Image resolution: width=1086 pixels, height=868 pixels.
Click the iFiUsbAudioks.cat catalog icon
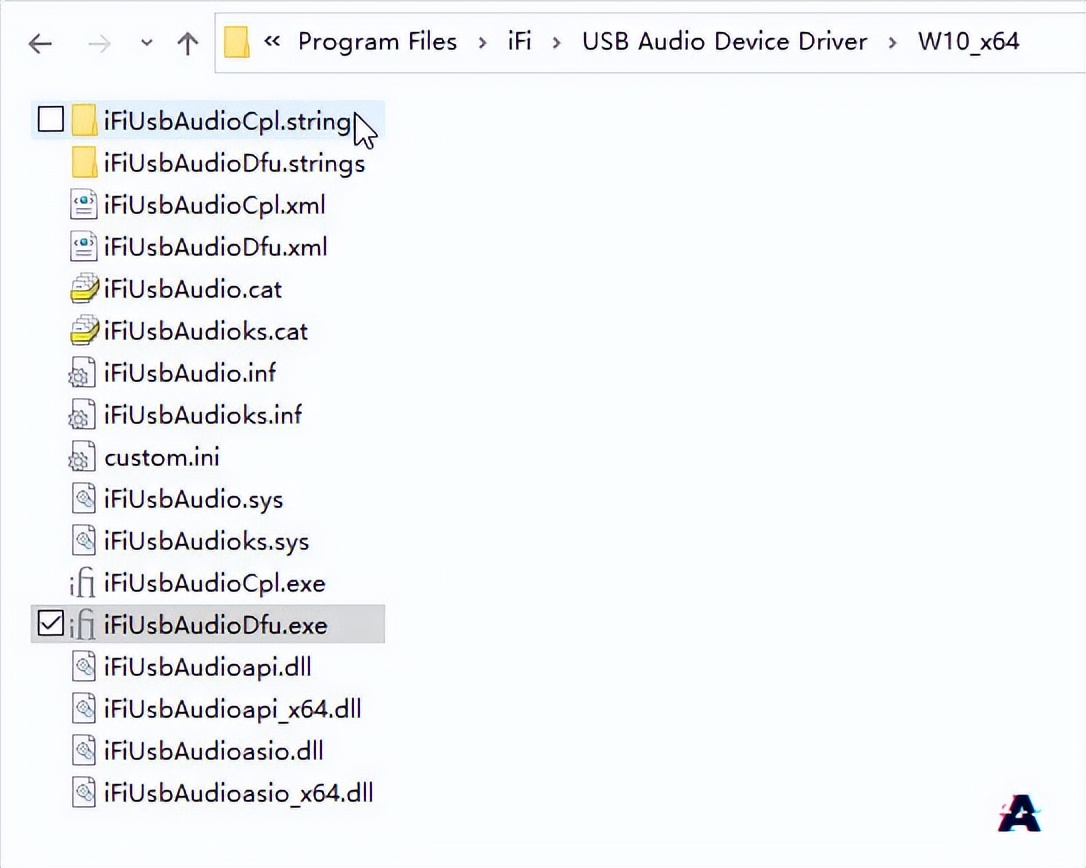(x=84, y=330)
